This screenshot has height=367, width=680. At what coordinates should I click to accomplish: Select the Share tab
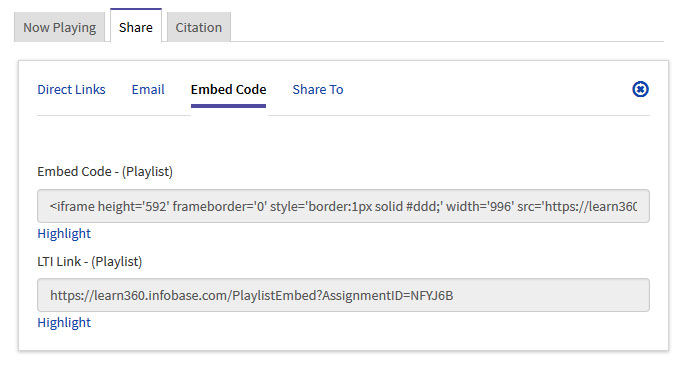(136, 26)
